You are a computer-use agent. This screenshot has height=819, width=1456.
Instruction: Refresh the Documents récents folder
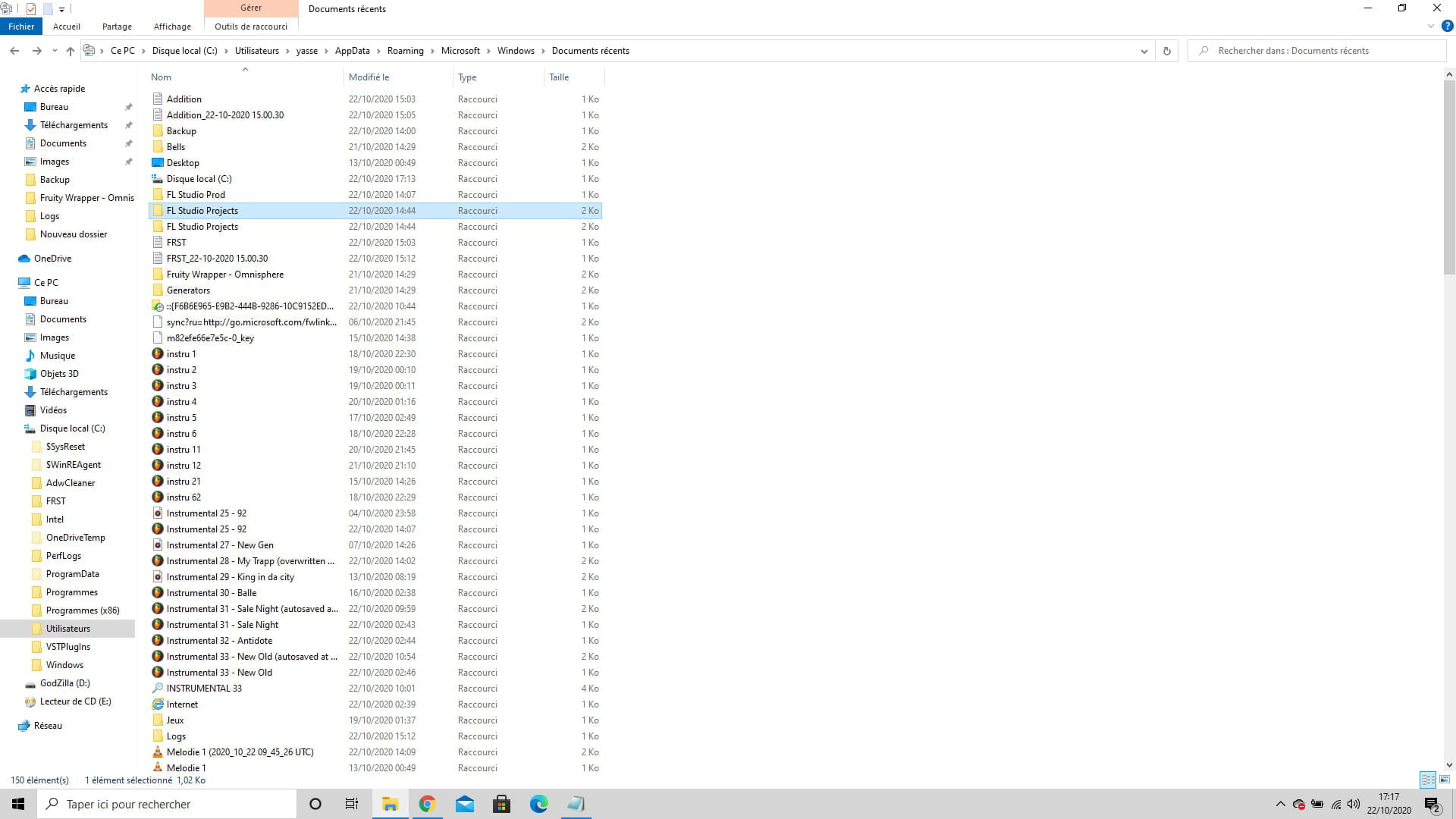(1166, 51)
